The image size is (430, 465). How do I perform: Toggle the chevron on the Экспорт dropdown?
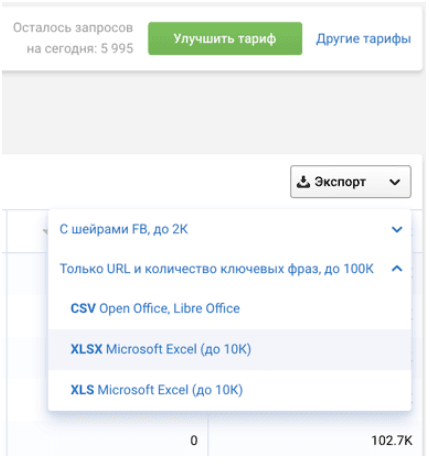click(x=395, y=182)
